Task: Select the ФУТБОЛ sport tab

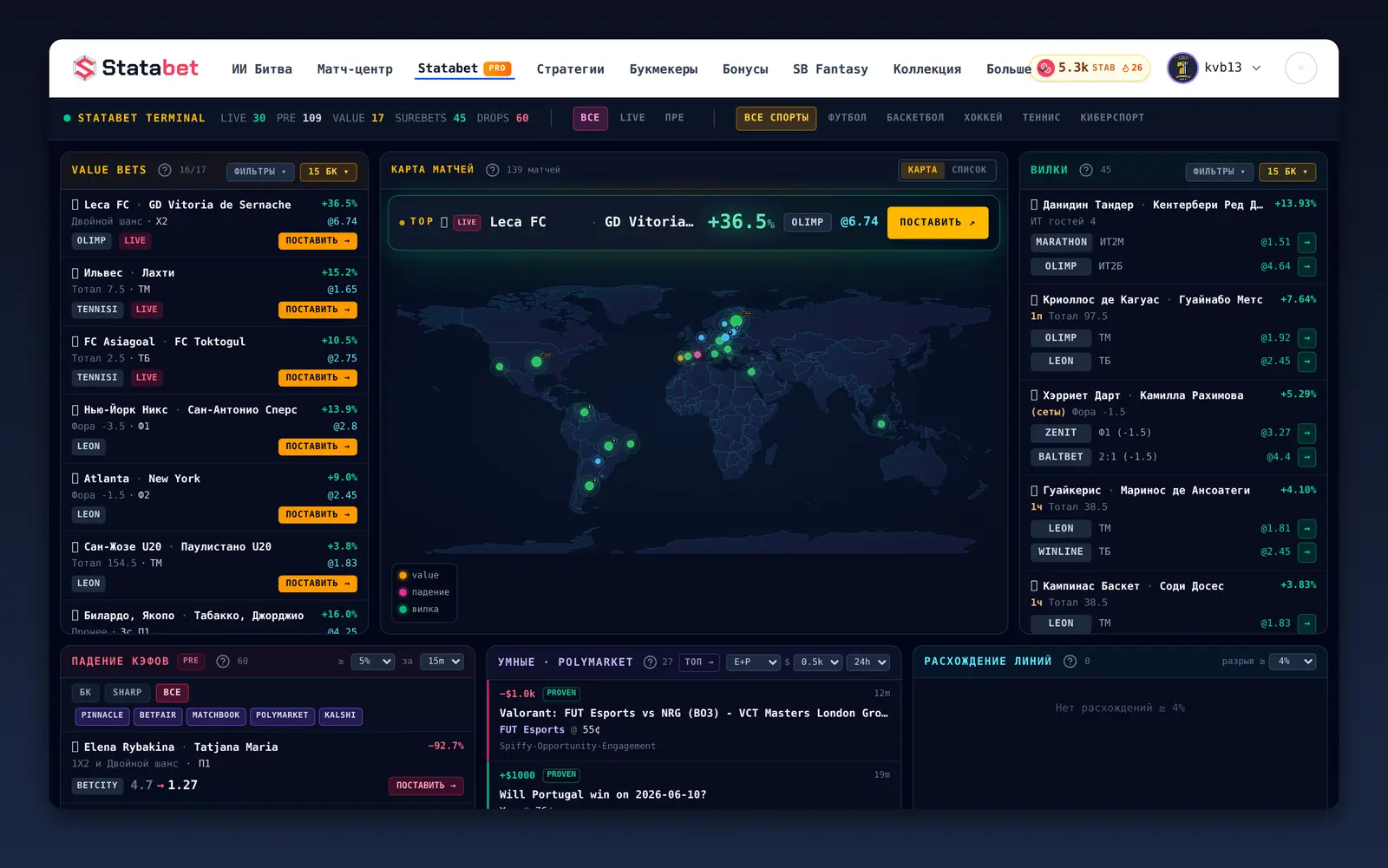Action: point(847,118)
